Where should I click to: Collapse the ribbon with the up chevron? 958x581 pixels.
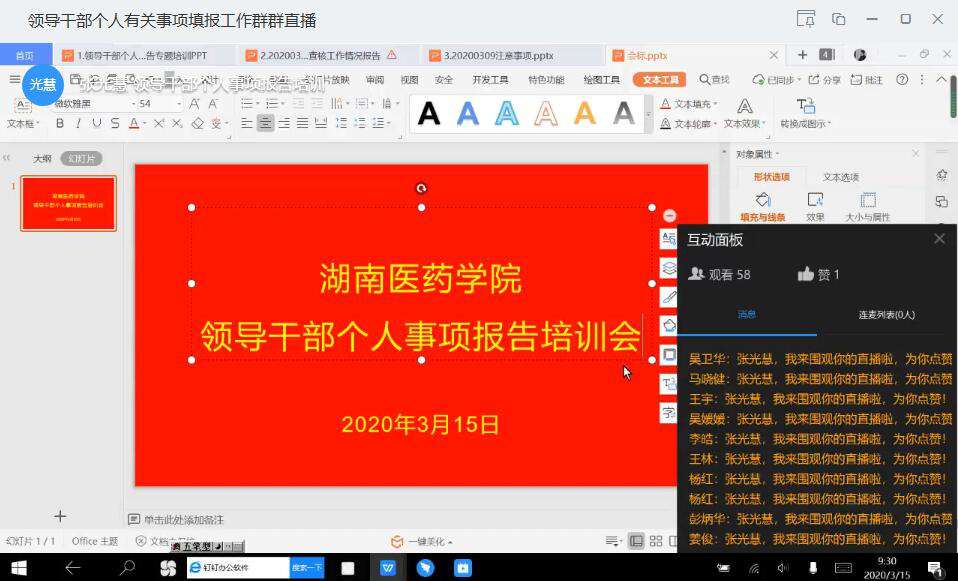coord(941,79)
